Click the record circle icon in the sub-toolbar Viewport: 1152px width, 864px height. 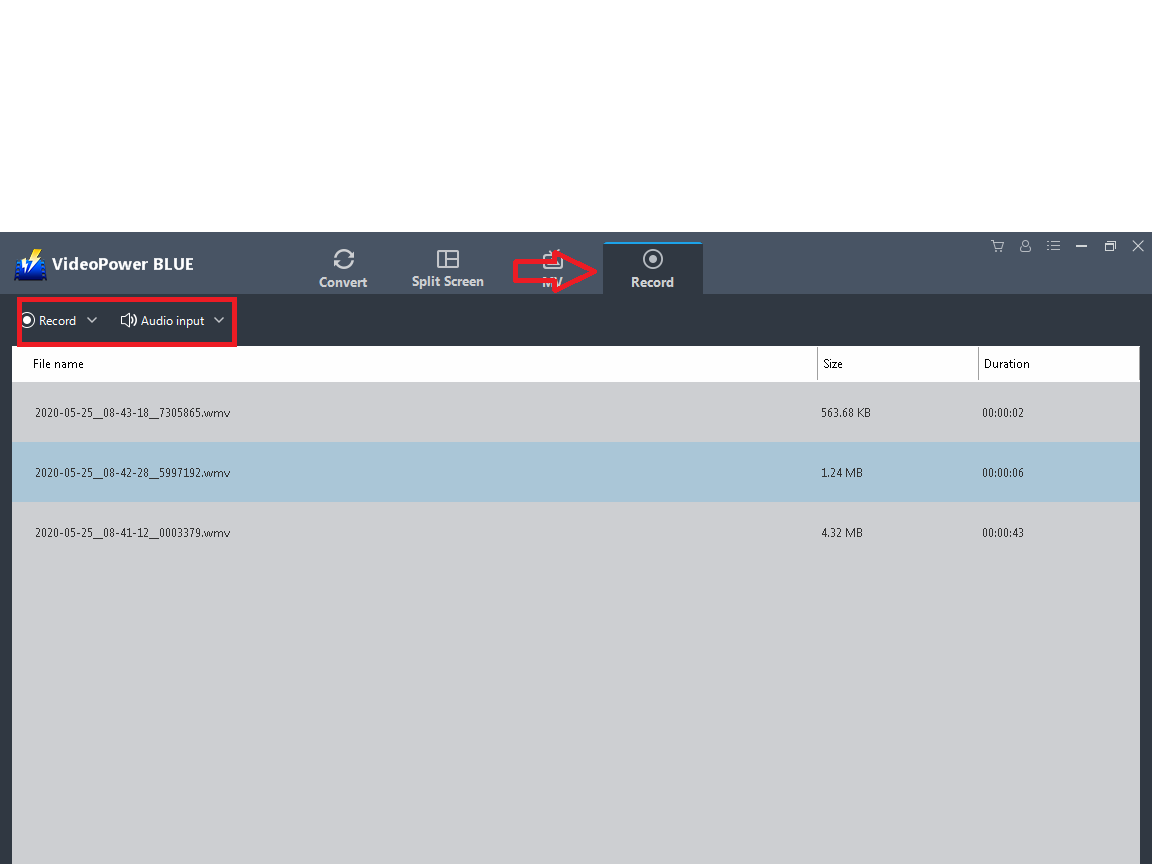point(27,320)
